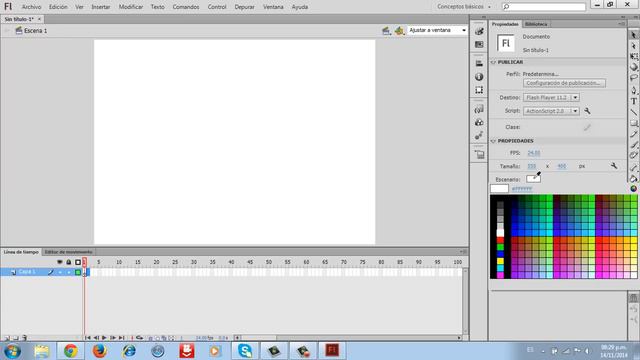Open the Components panel icon
The height and width of the screenshot is (360, 640).
pos(479,122)
